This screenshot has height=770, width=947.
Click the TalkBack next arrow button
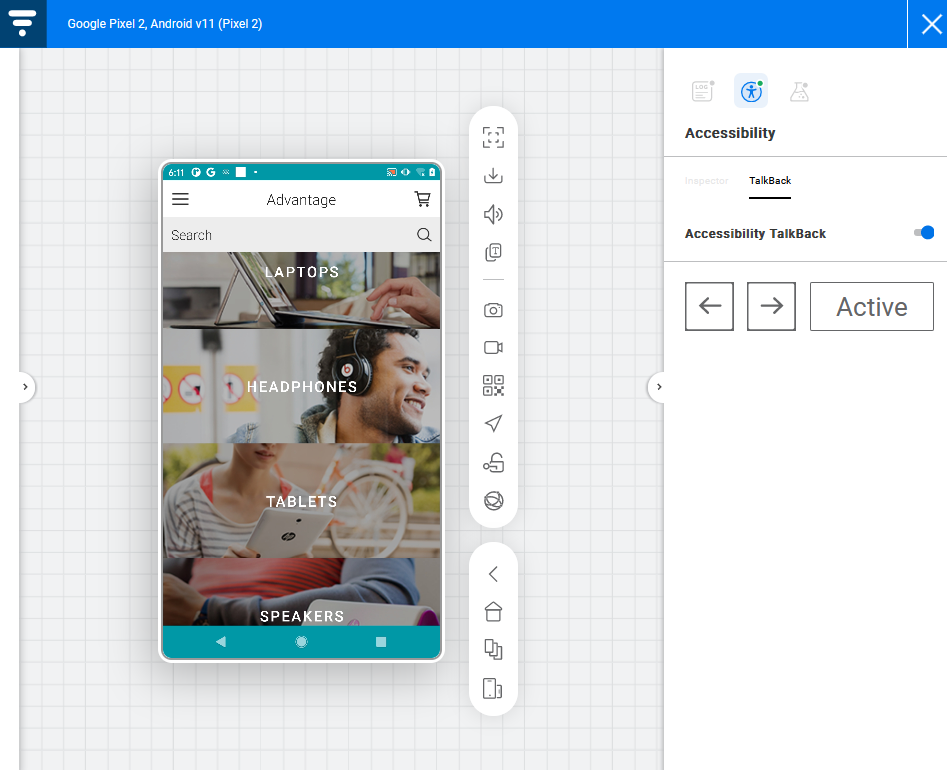click(x=771, y=306)
